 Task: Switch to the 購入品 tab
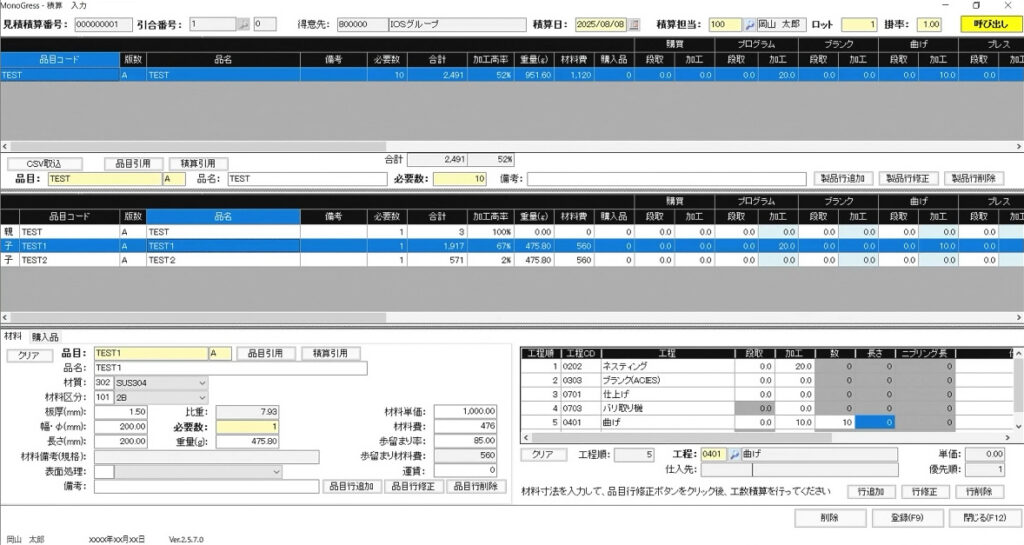point(45,337)
